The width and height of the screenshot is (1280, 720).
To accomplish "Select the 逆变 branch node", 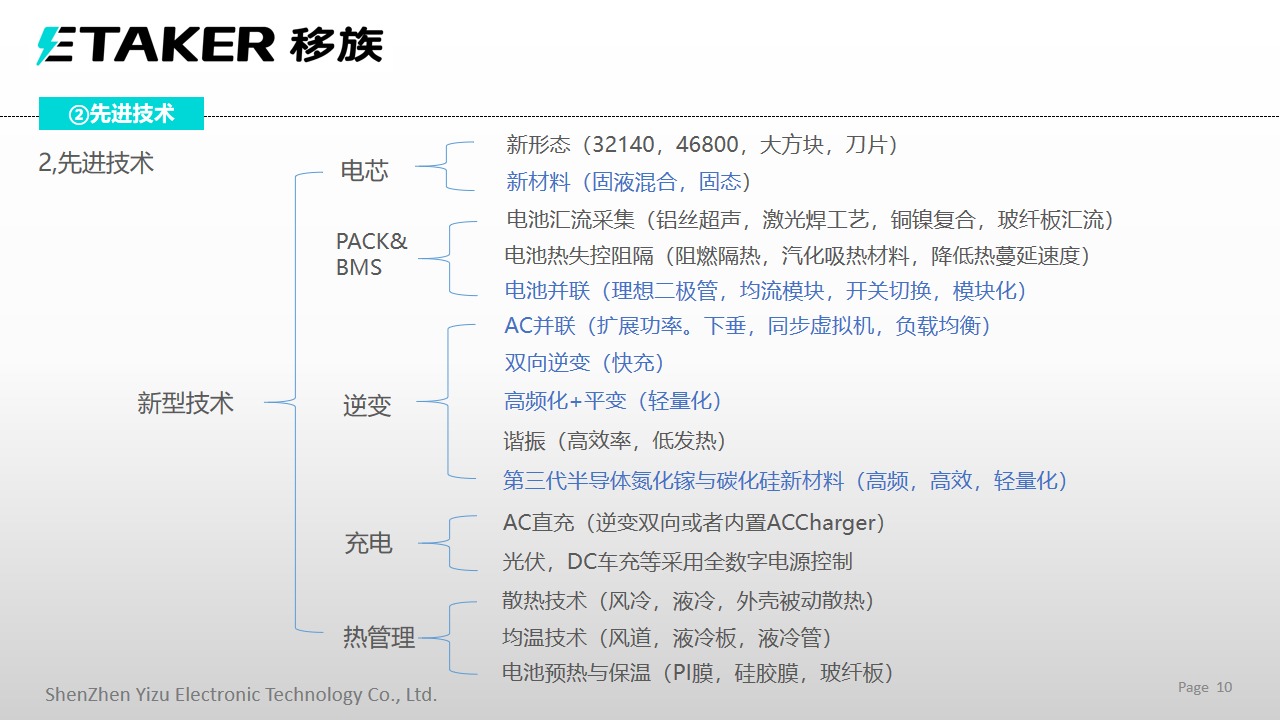I will pyautogui.click(x=367, y=406).
